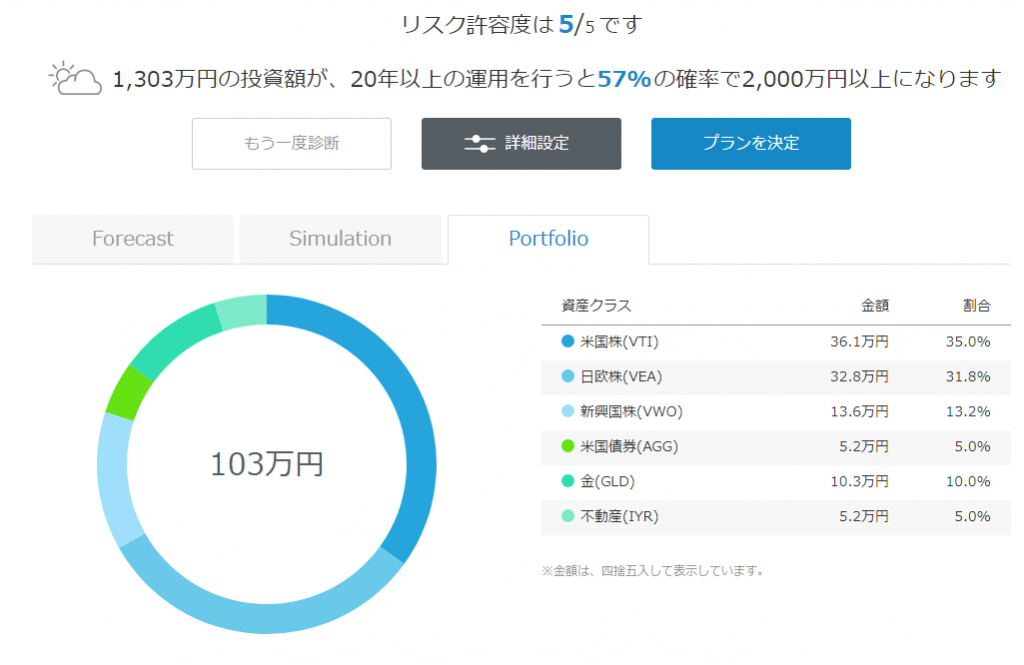Click the pale blue dot beside 新興国株(VWO)

tap(568, 412)
